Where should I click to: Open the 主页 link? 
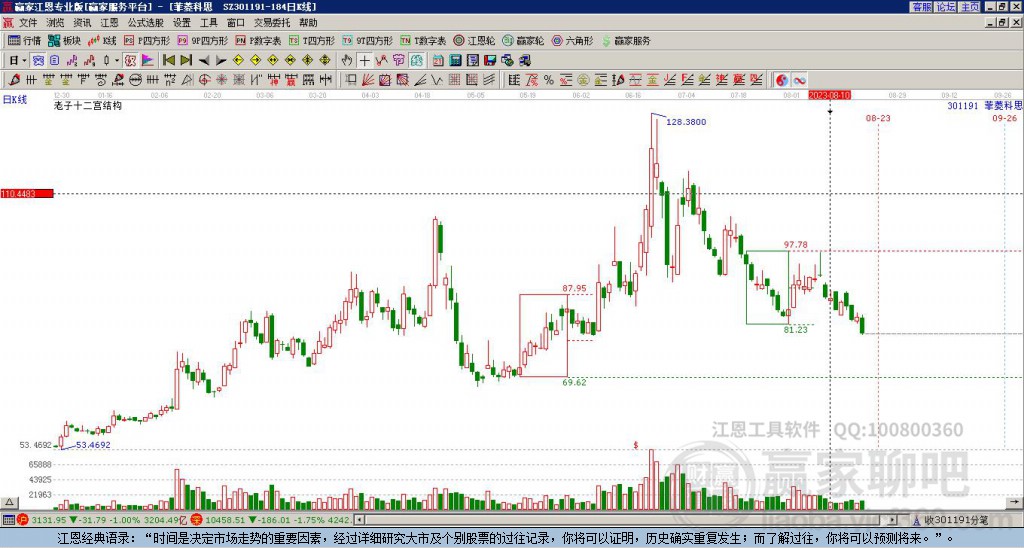(x=970, y=7)
